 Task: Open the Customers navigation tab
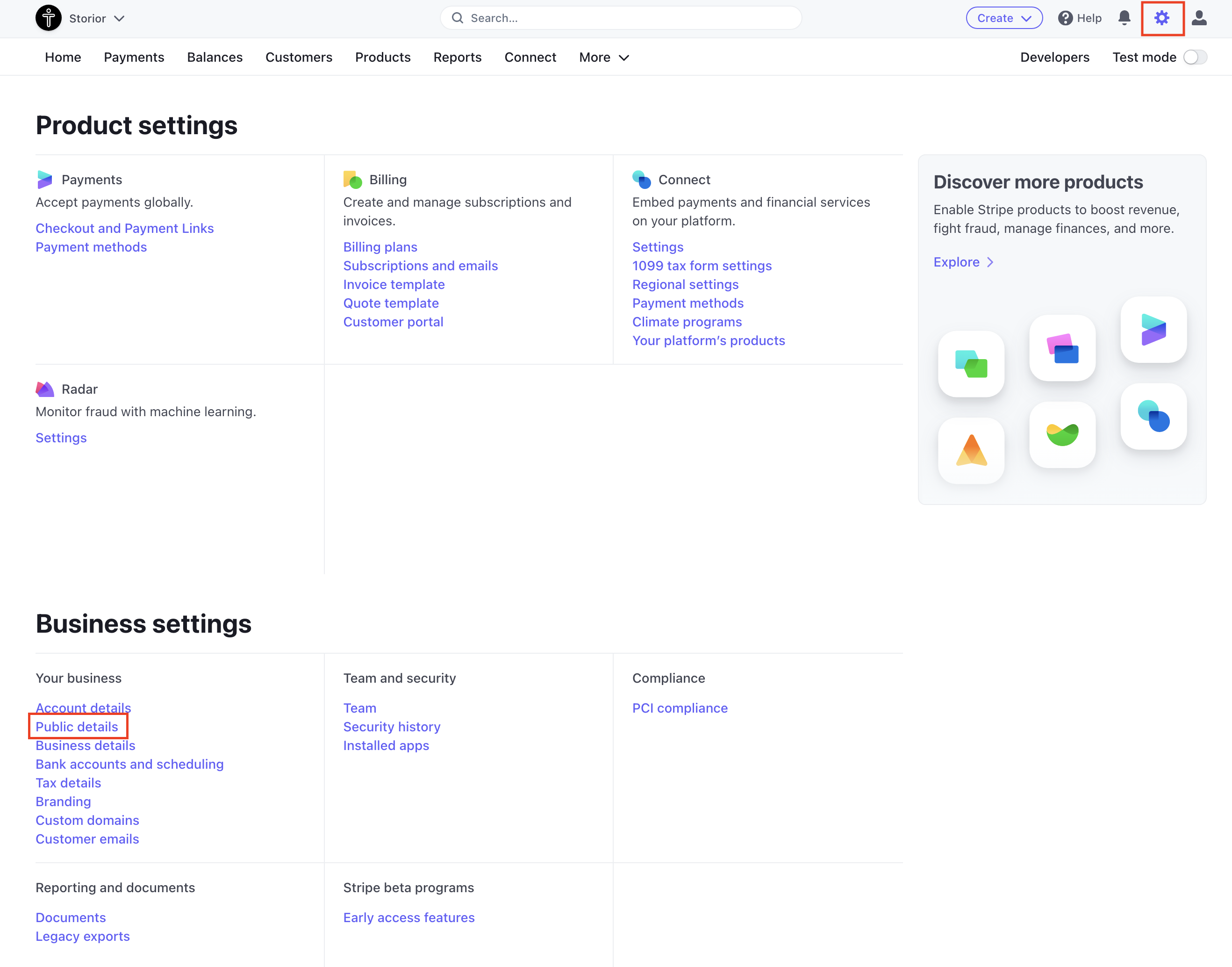(x=298, y=57)
